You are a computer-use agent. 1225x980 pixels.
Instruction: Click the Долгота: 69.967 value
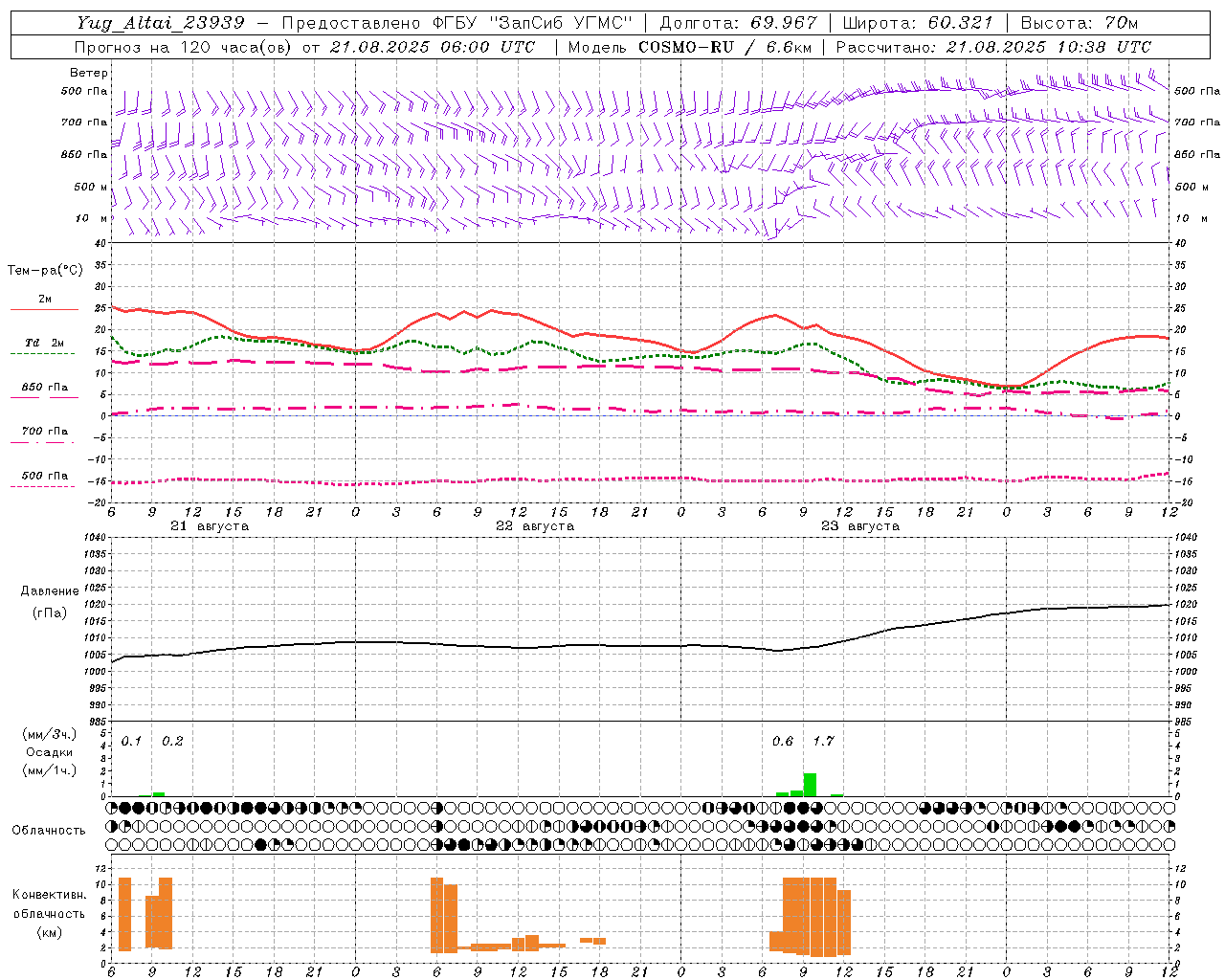coord(739,23)
